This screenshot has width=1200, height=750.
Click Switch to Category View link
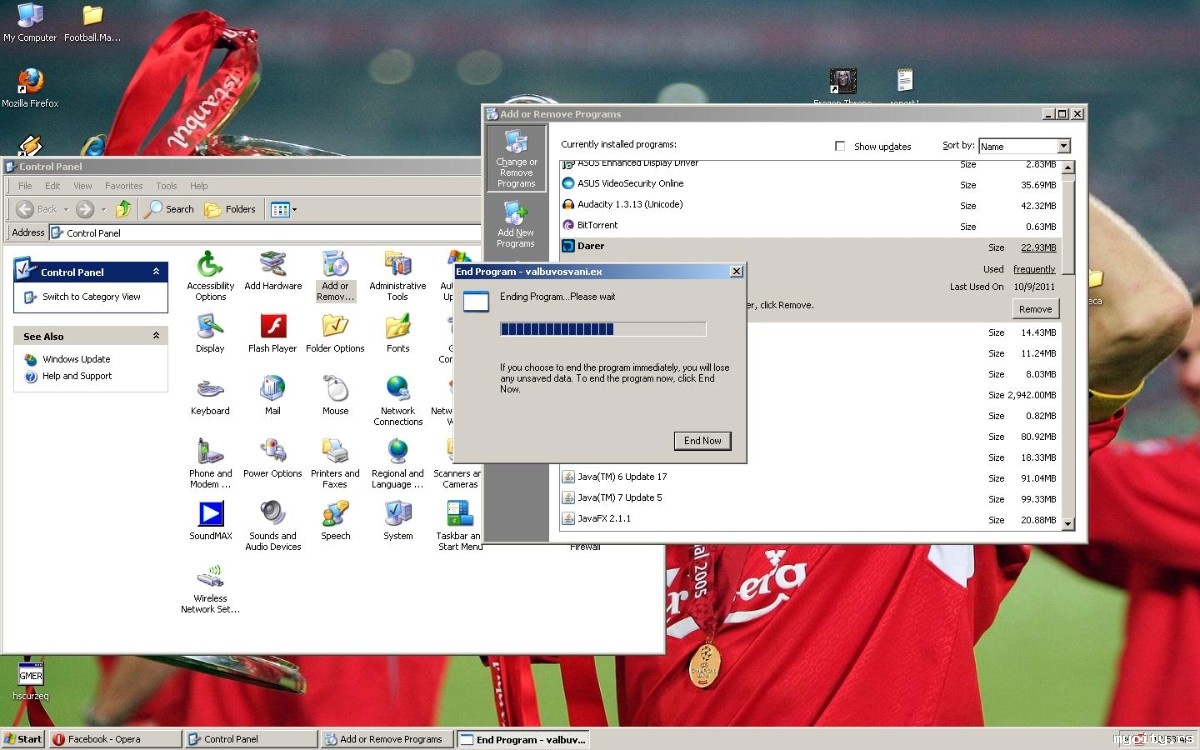[91, 297]
